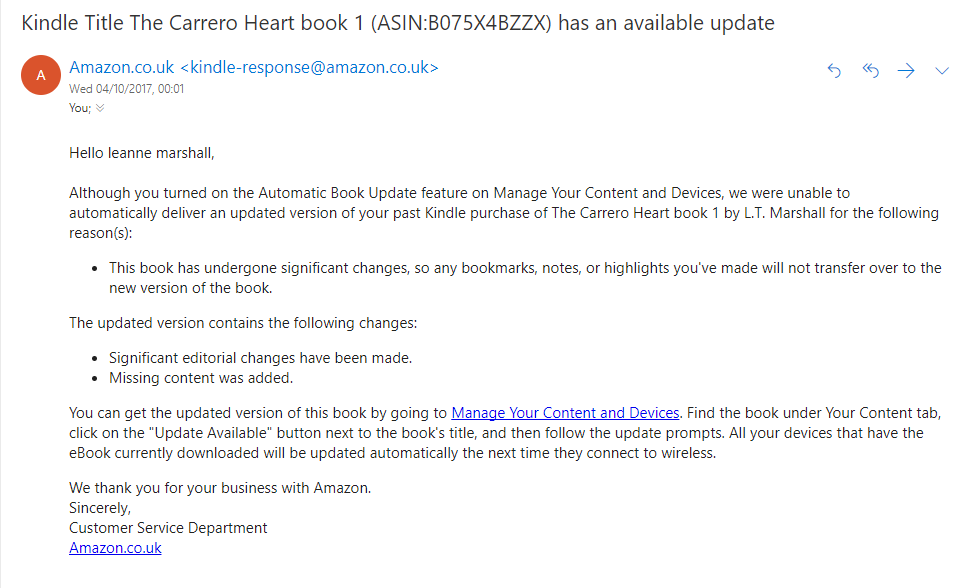Expand recipient details next to 'You;'
Screen dimensions: 964x588
[100, 108]
